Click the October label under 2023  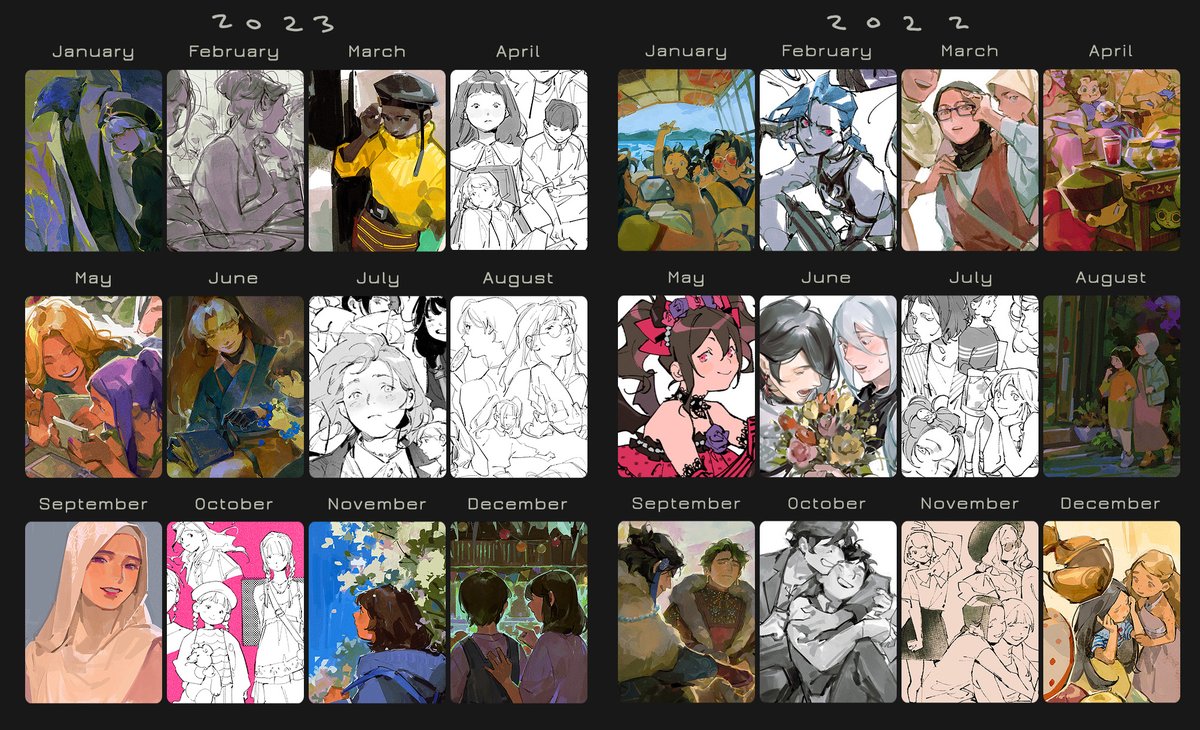[x=235, y=504]
